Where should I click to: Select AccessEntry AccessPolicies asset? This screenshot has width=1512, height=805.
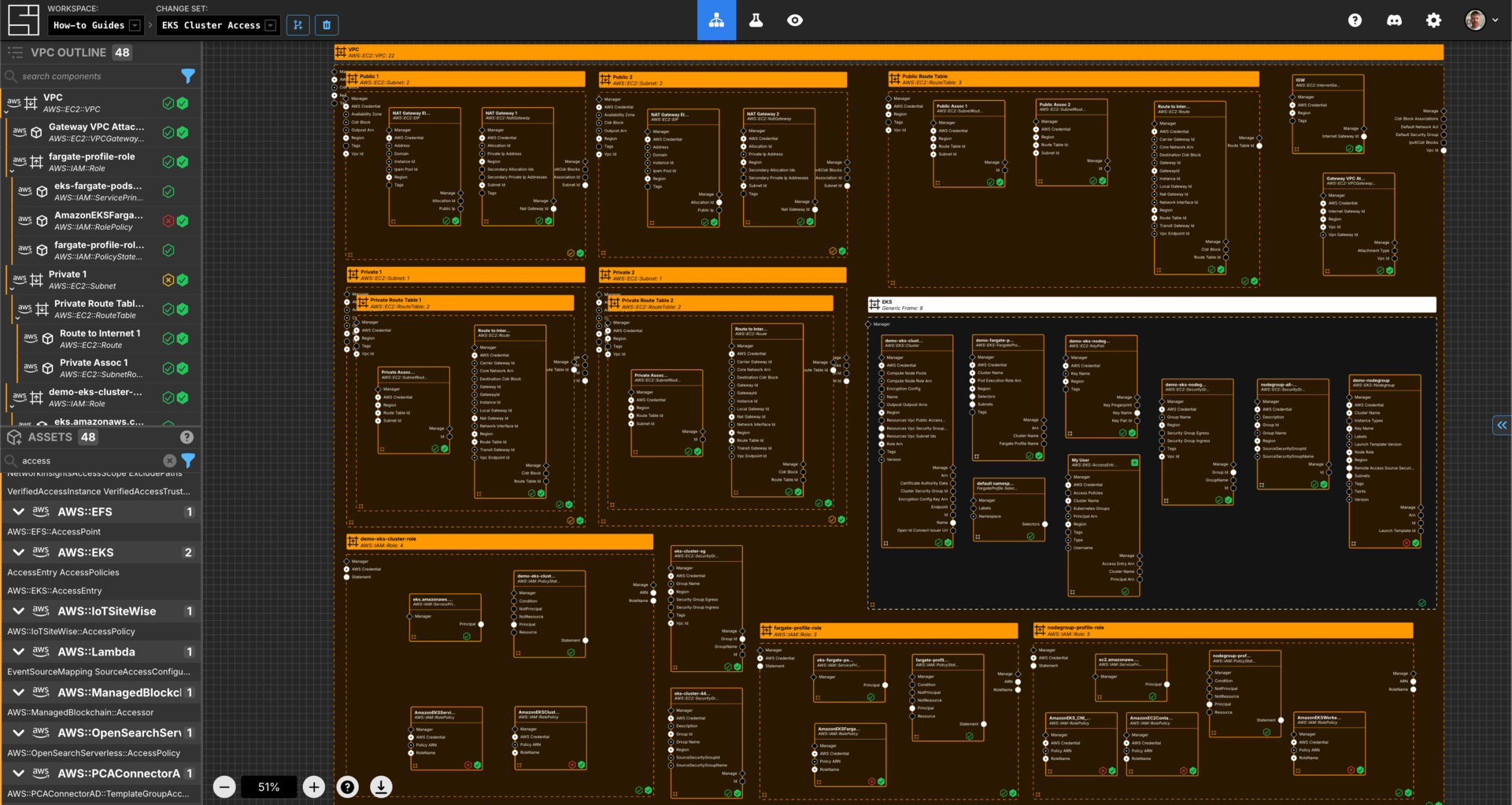pyautogui.click(x=101, y=573)
